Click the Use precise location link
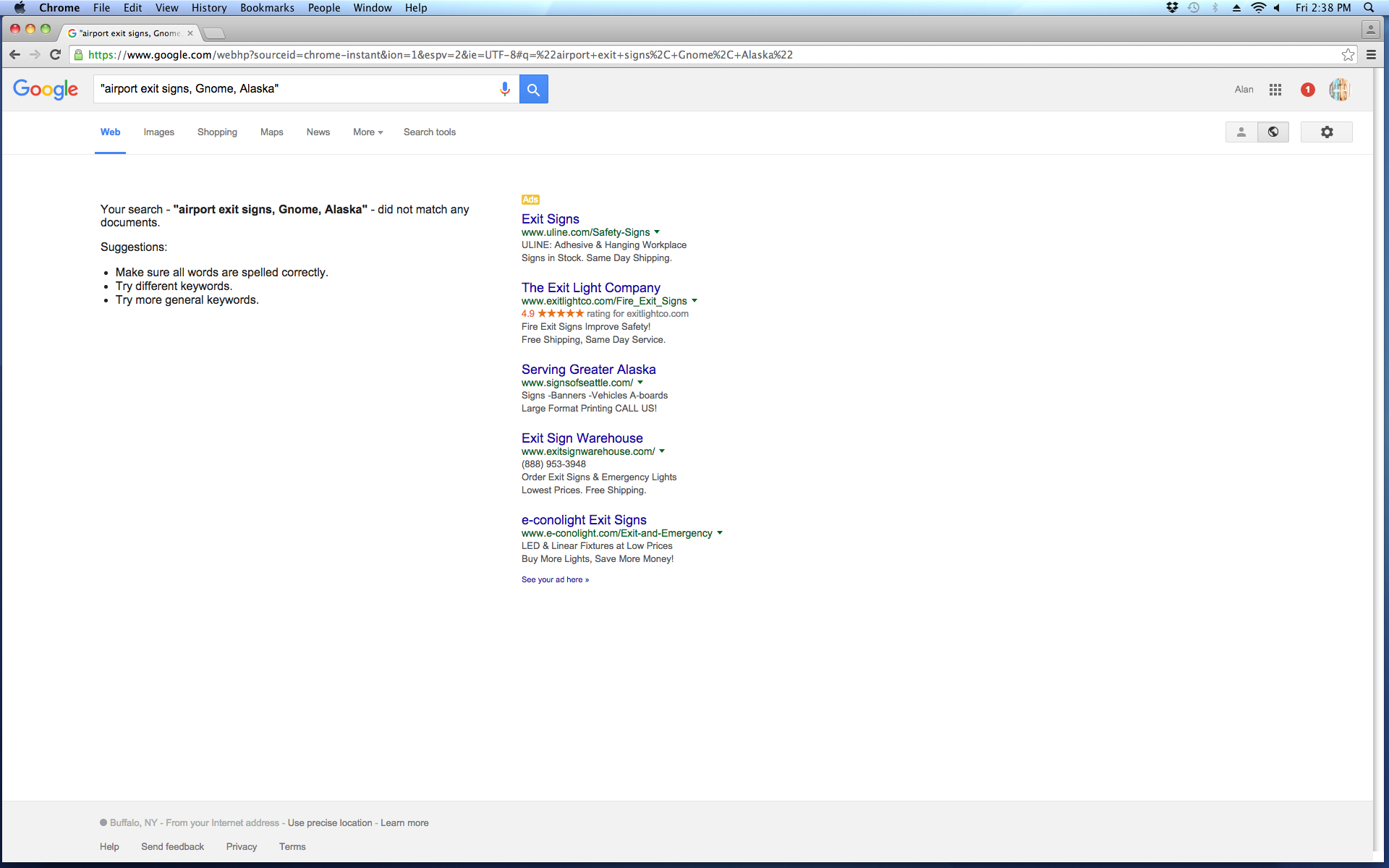This screenshot has height=868, width=1389. 330,823
